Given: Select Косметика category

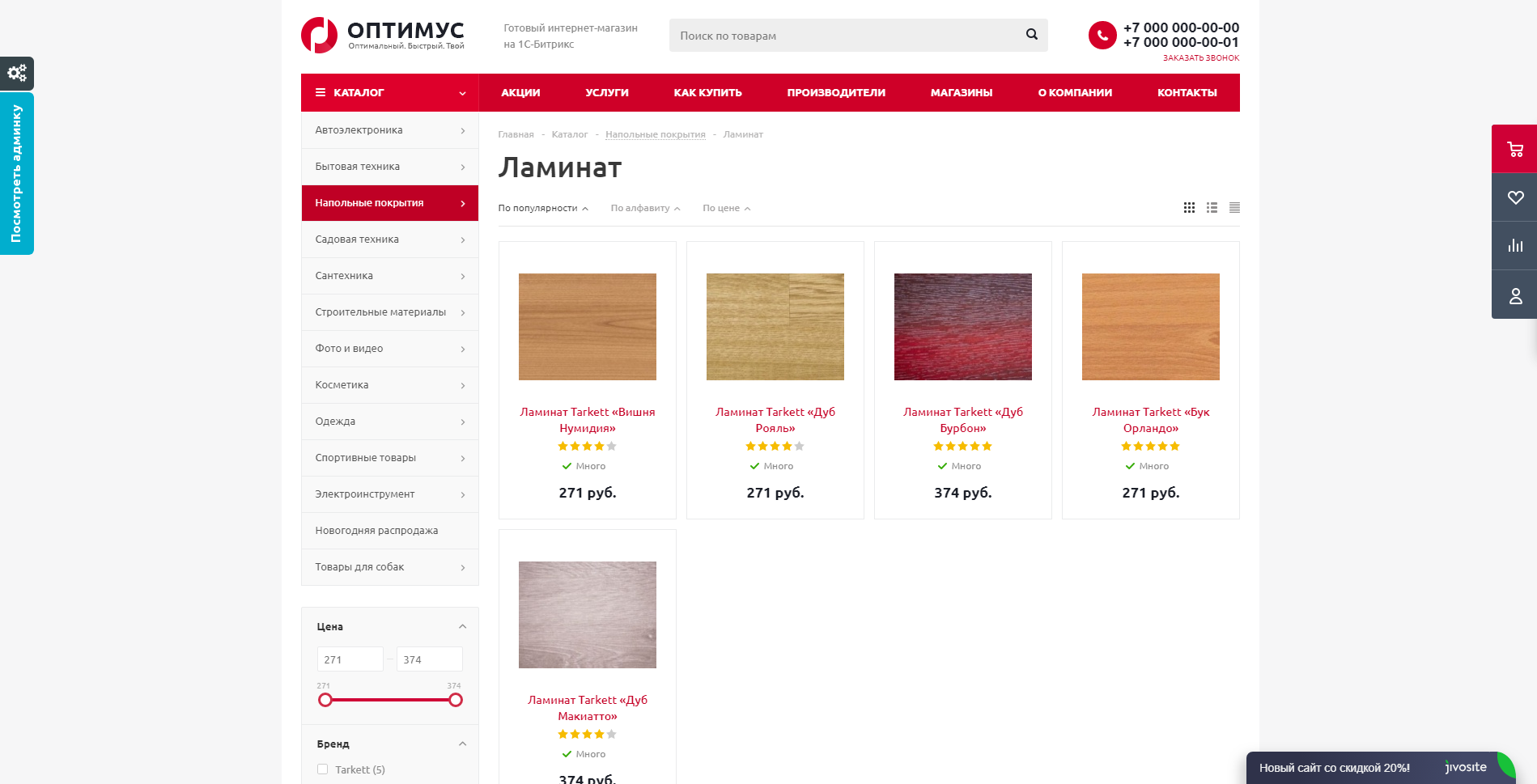Looking at the screenshot, I should point(390,385).
